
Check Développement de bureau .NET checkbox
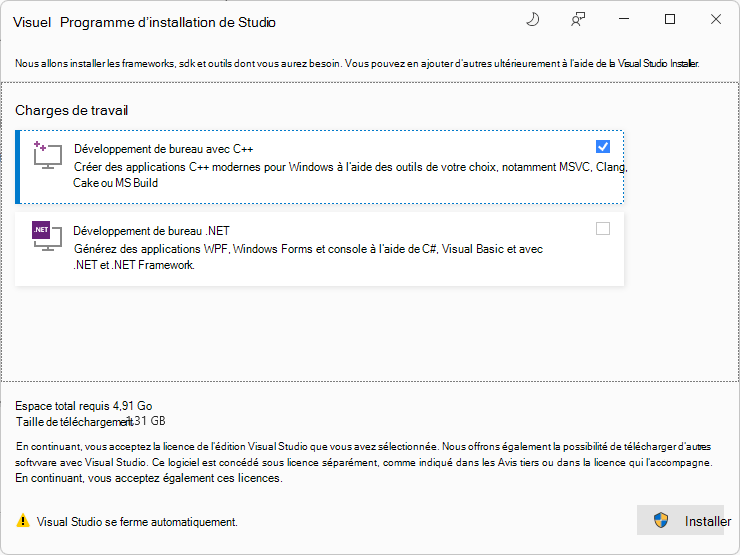[603, 229]
